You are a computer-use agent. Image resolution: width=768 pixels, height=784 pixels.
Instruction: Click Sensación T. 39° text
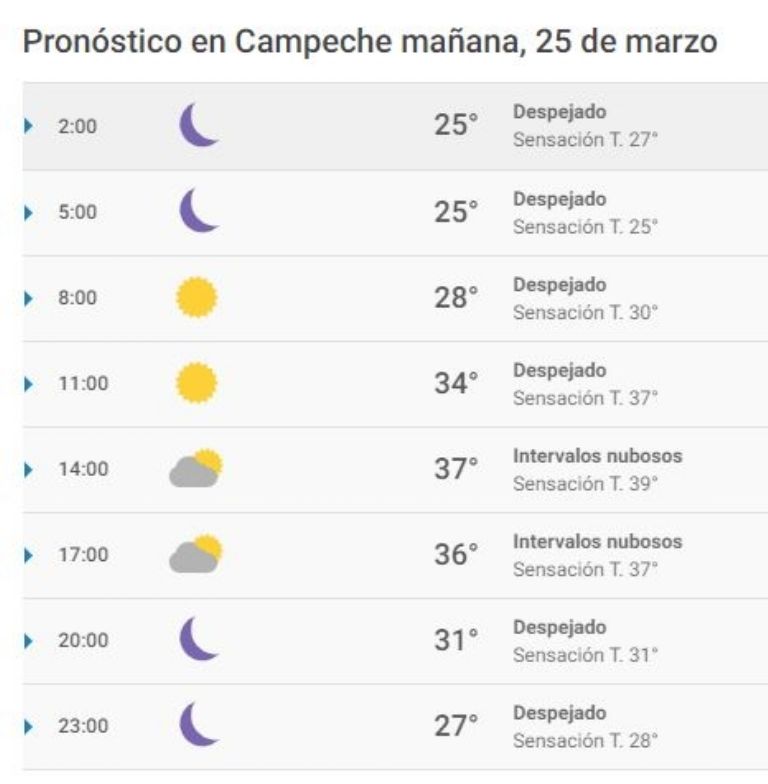click(x=585, y=484)
